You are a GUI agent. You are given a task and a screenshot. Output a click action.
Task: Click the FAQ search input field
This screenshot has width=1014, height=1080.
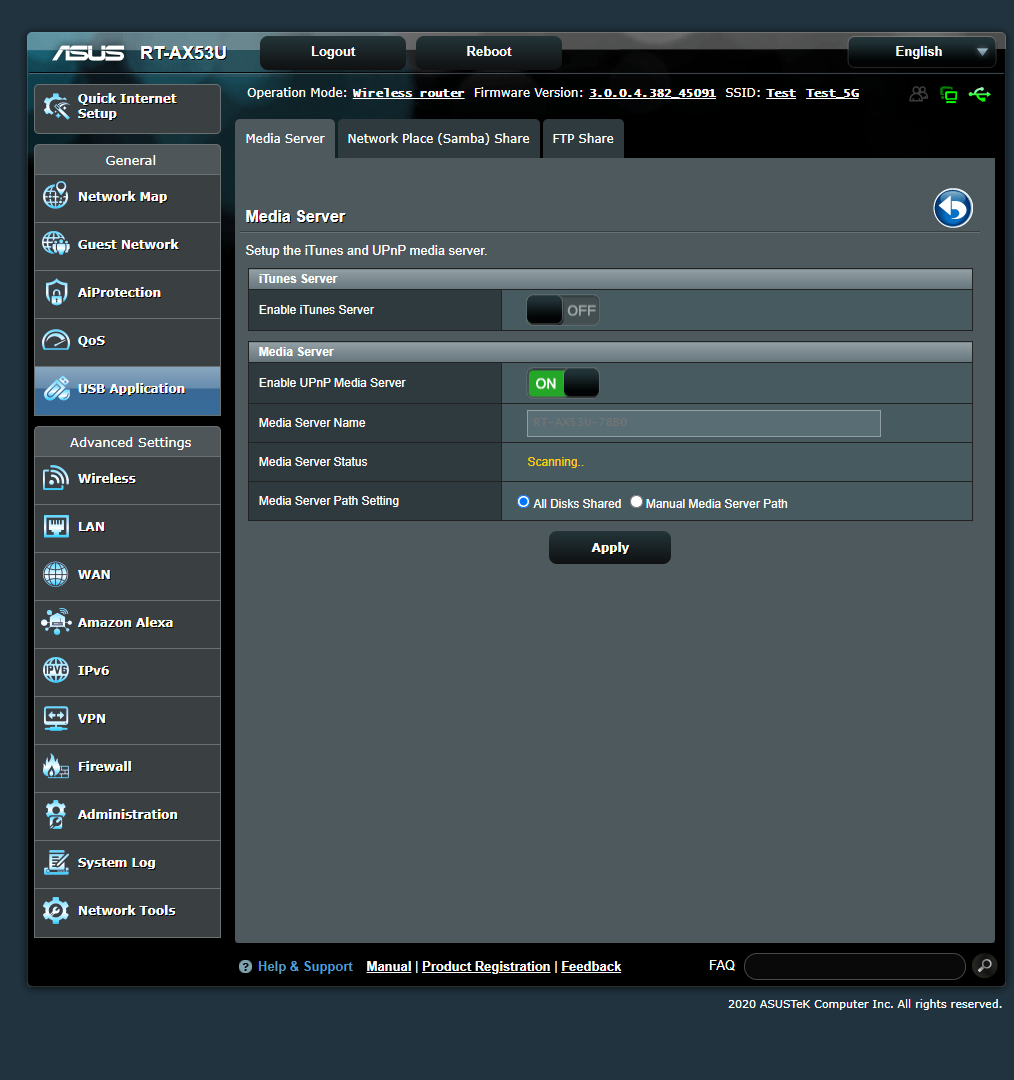point(854,966)
